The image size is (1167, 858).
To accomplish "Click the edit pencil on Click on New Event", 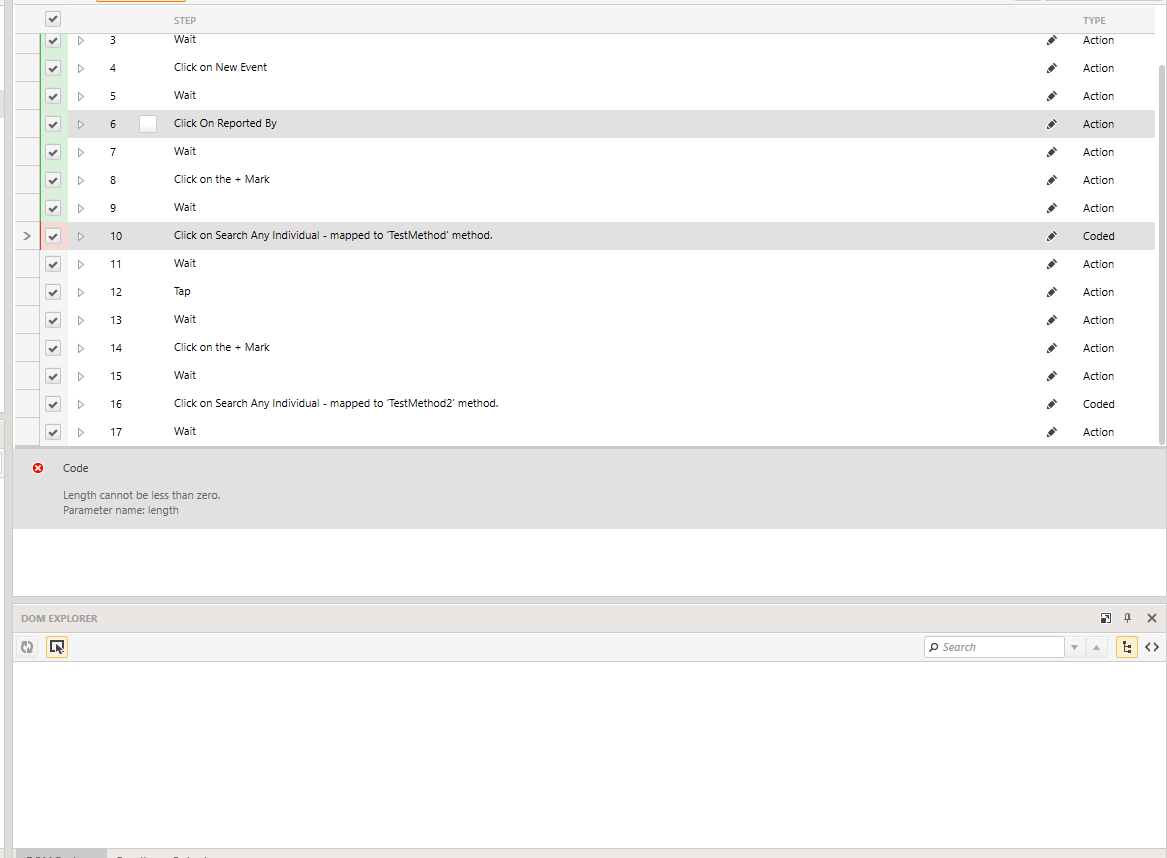I will point(1051,68).
